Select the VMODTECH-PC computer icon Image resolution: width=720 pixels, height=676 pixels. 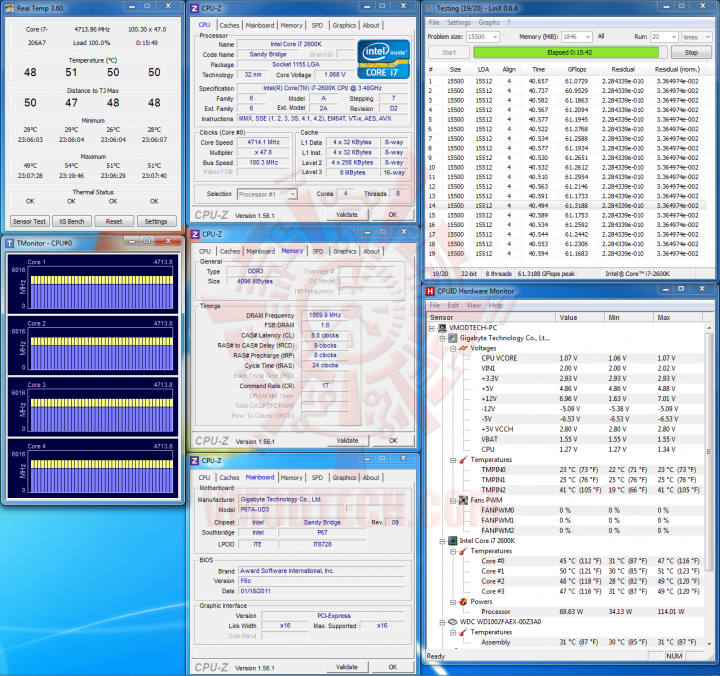[x=442, y=328]
